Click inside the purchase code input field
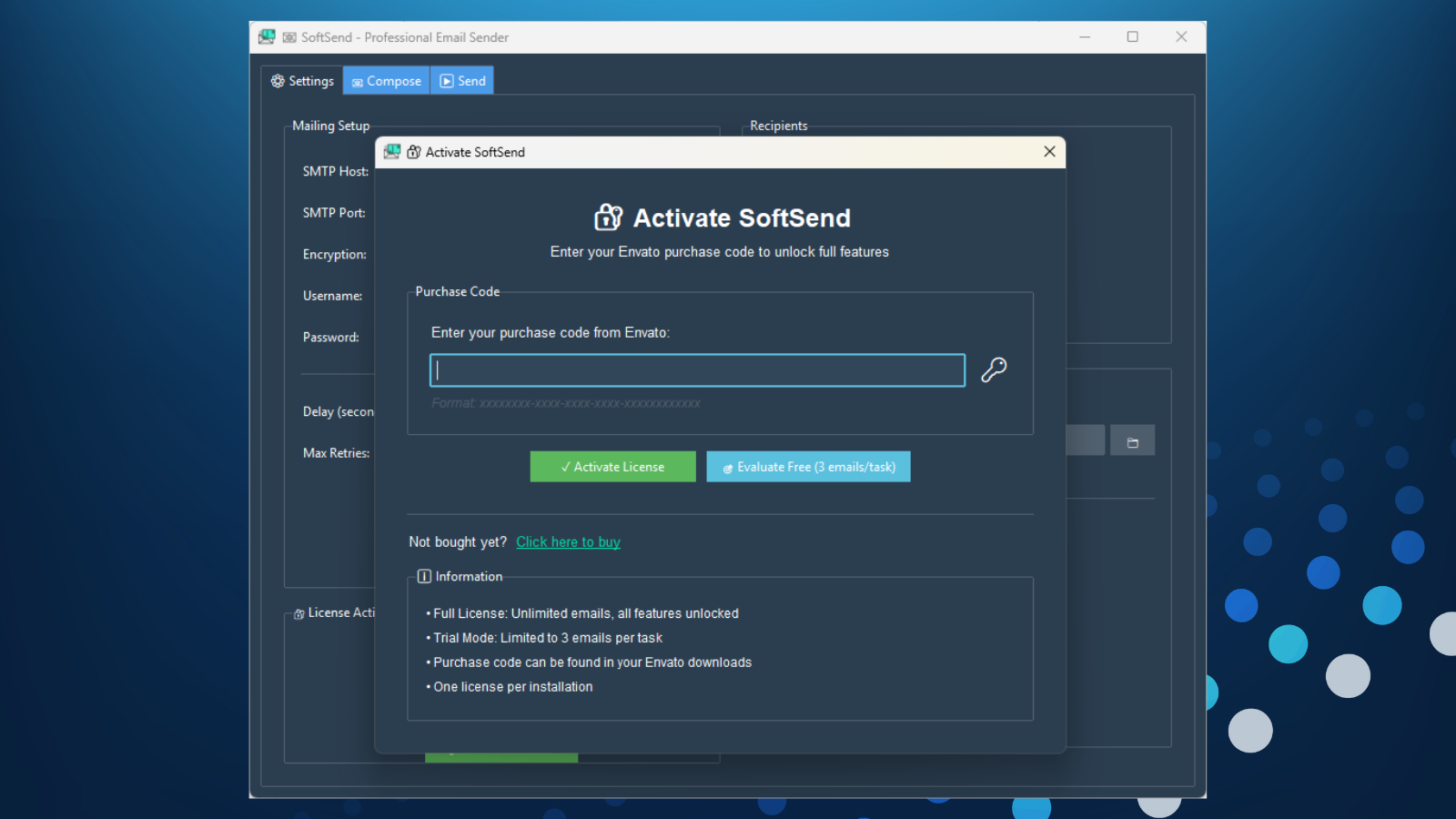This screenshot has height=819, width=1456. (697, 369)
